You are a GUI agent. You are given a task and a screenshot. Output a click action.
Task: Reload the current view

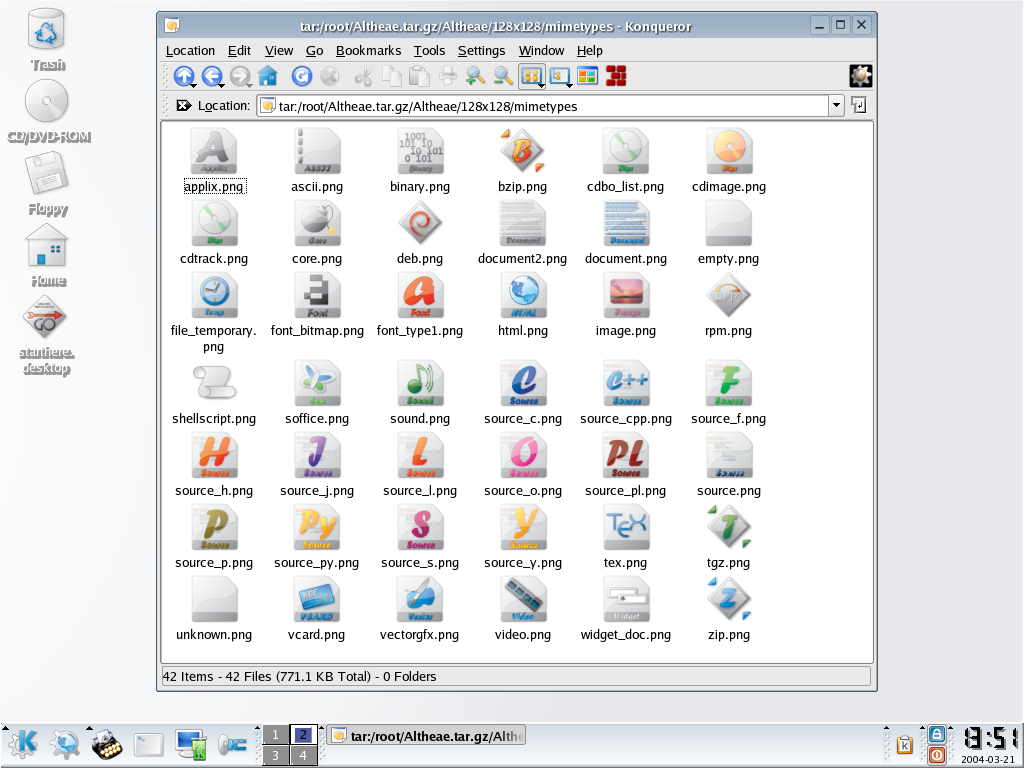click(x=301, y=76)
